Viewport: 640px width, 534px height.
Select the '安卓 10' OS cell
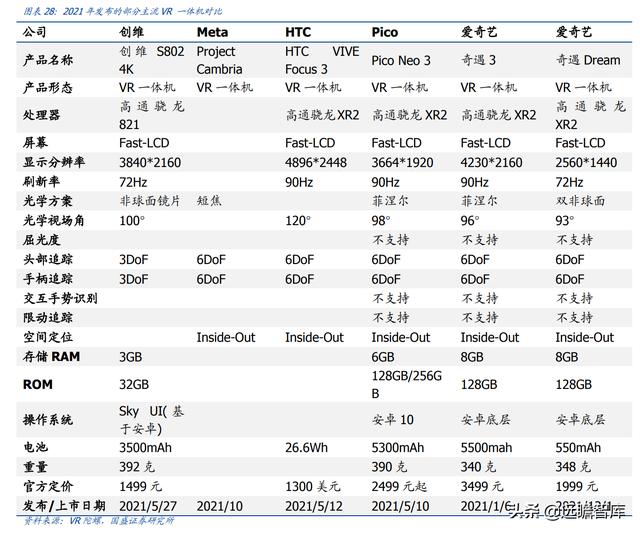click(393, 420)
